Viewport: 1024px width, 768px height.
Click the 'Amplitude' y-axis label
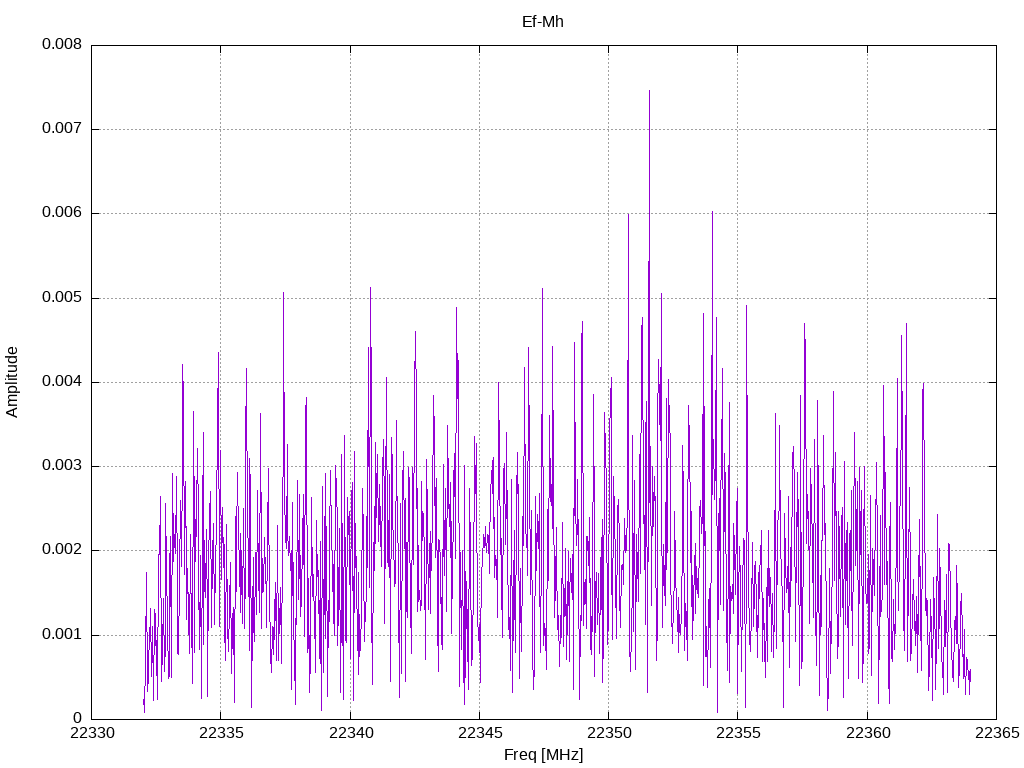(12, 382)
